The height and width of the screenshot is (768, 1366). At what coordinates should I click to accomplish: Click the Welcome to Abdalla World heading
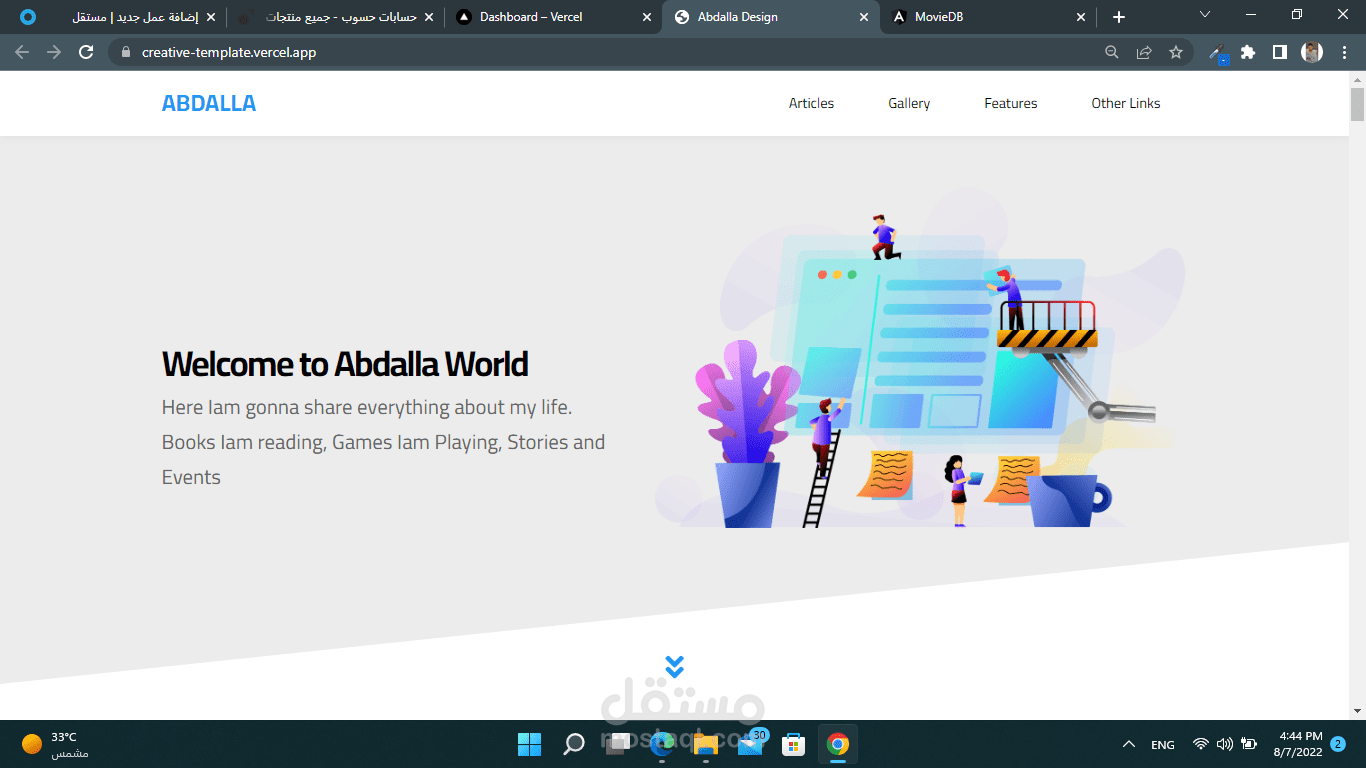pyautogui.click(x=345, y=364)
